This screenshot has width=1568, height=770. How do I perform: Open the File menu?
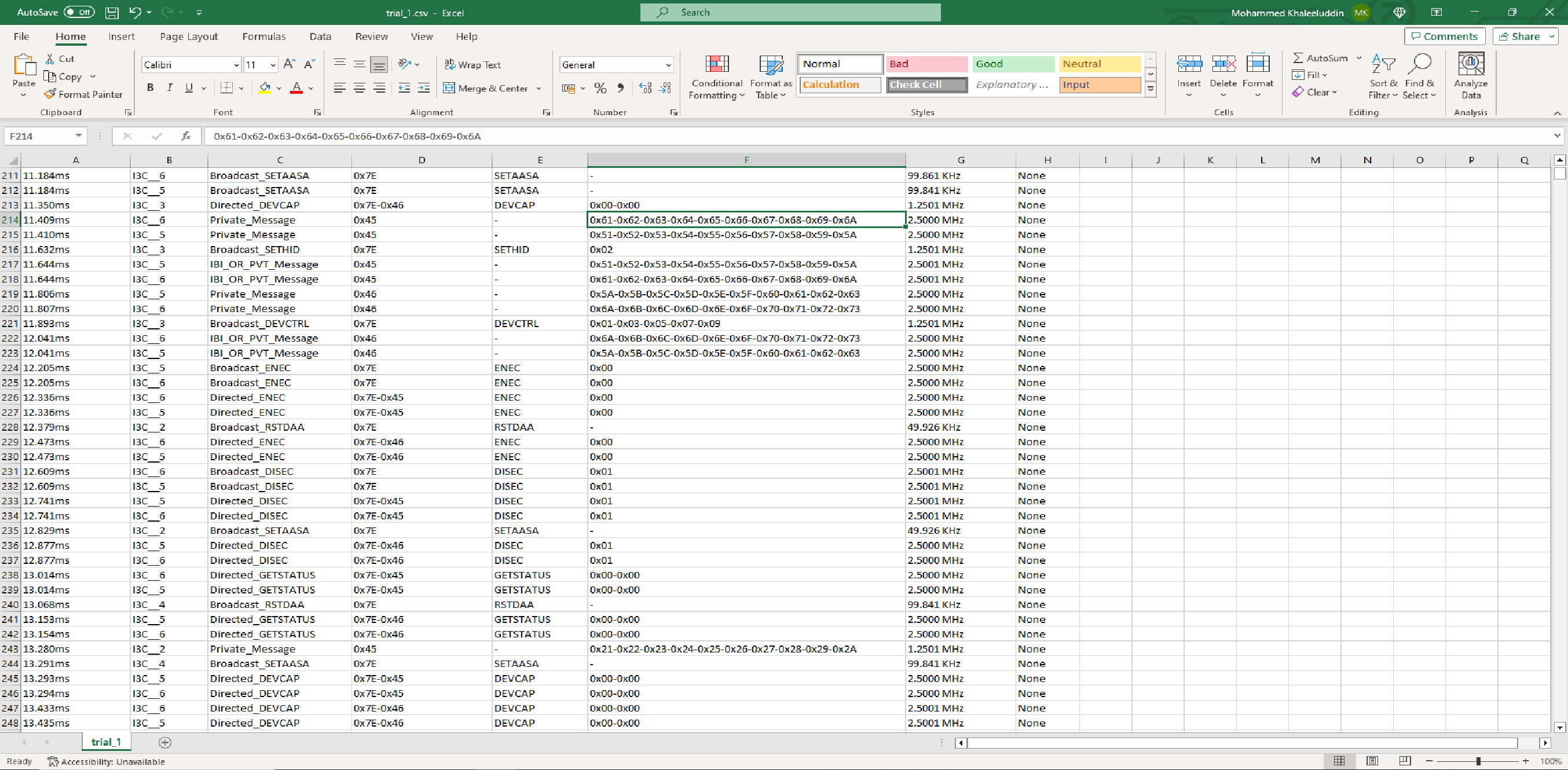21,36
